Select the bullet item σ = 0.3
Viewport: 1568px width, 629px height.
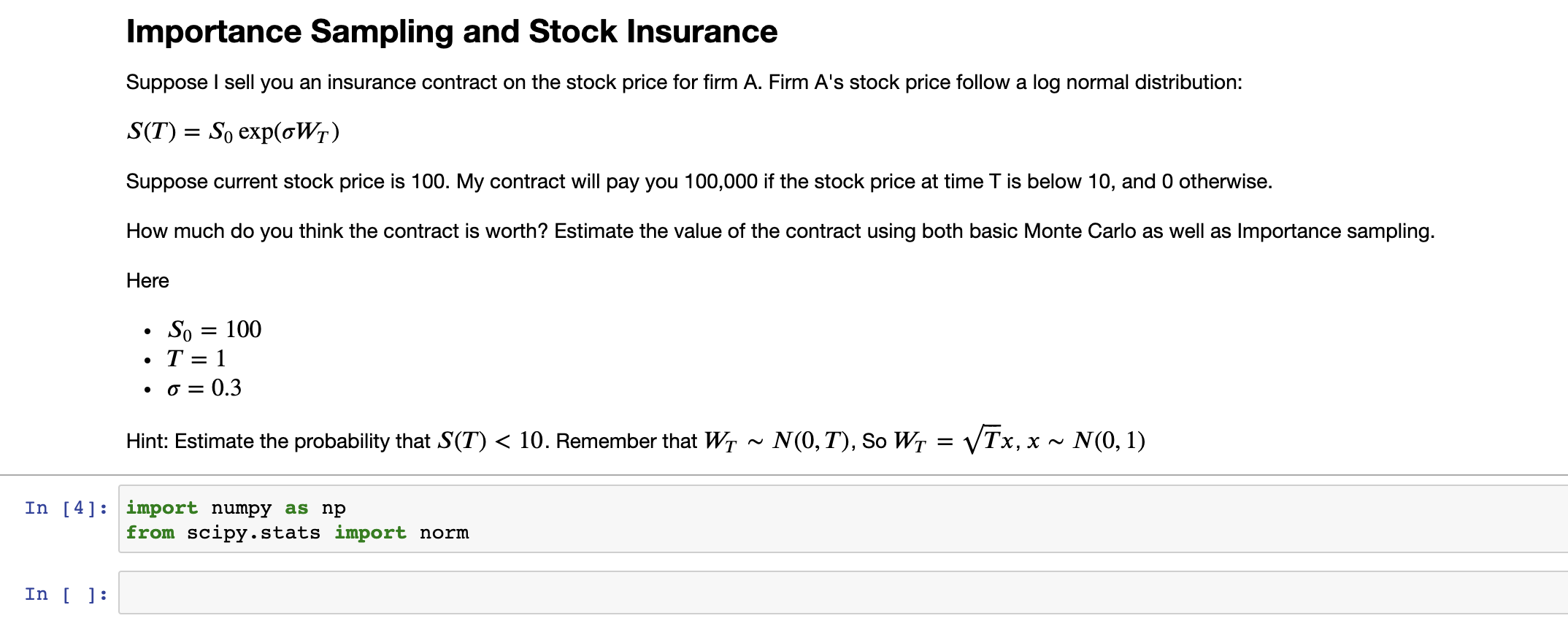[203, 387]
